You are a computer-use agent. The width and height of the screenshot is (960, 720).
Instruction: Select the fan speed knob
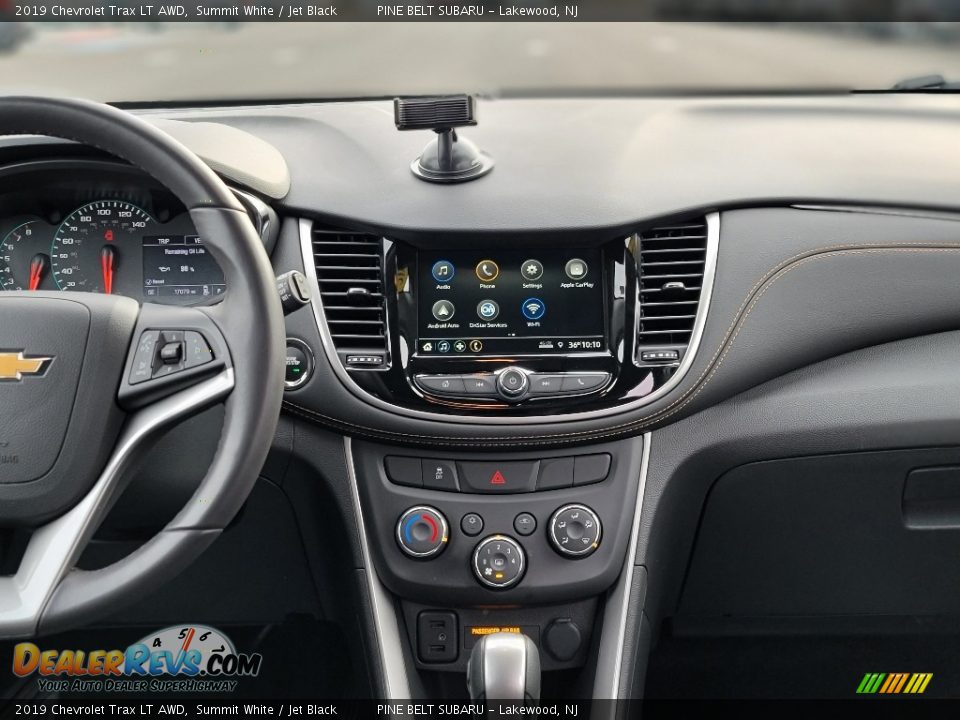[498, 561]
